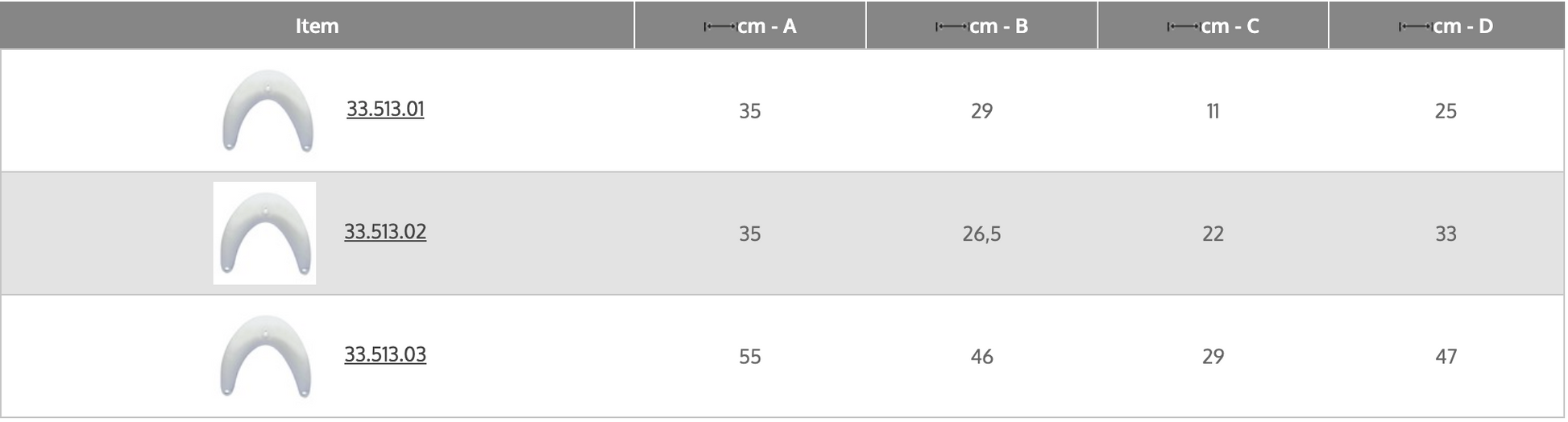Click the dimension ruler icon beside cm - A
This screenshot has width=1568, height=422.
click(x=720, y=27)
